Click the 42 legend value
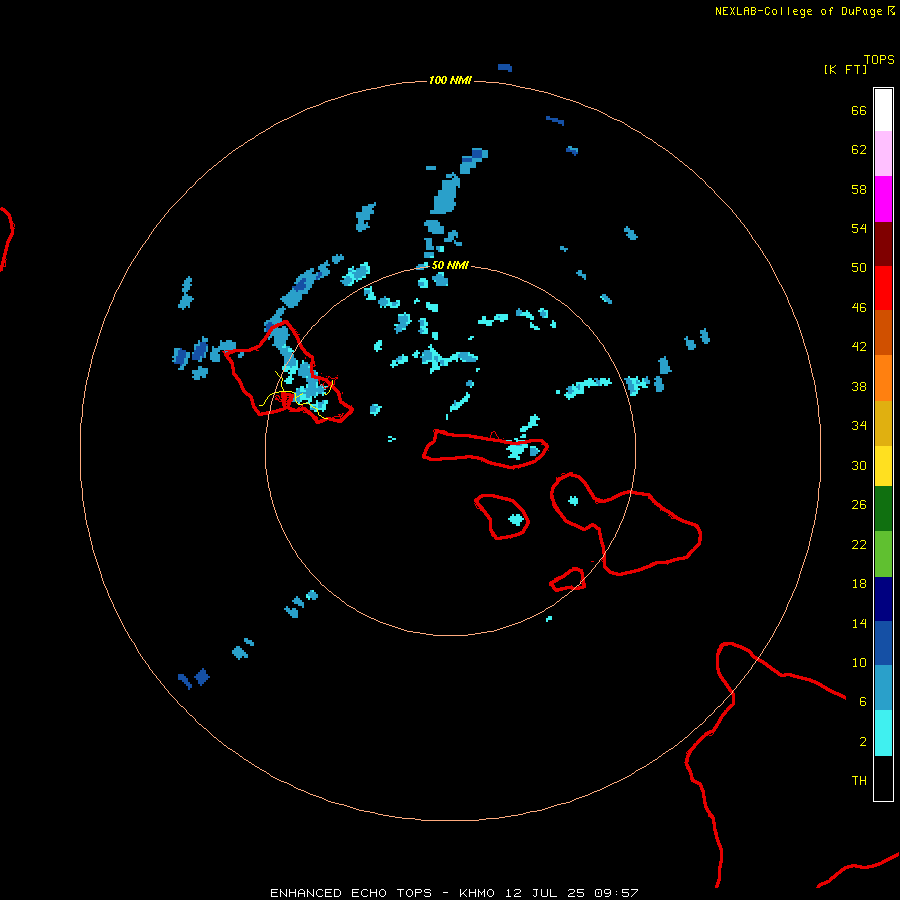The height and width of the screenshot is (900, 900). tap(859, 347)
